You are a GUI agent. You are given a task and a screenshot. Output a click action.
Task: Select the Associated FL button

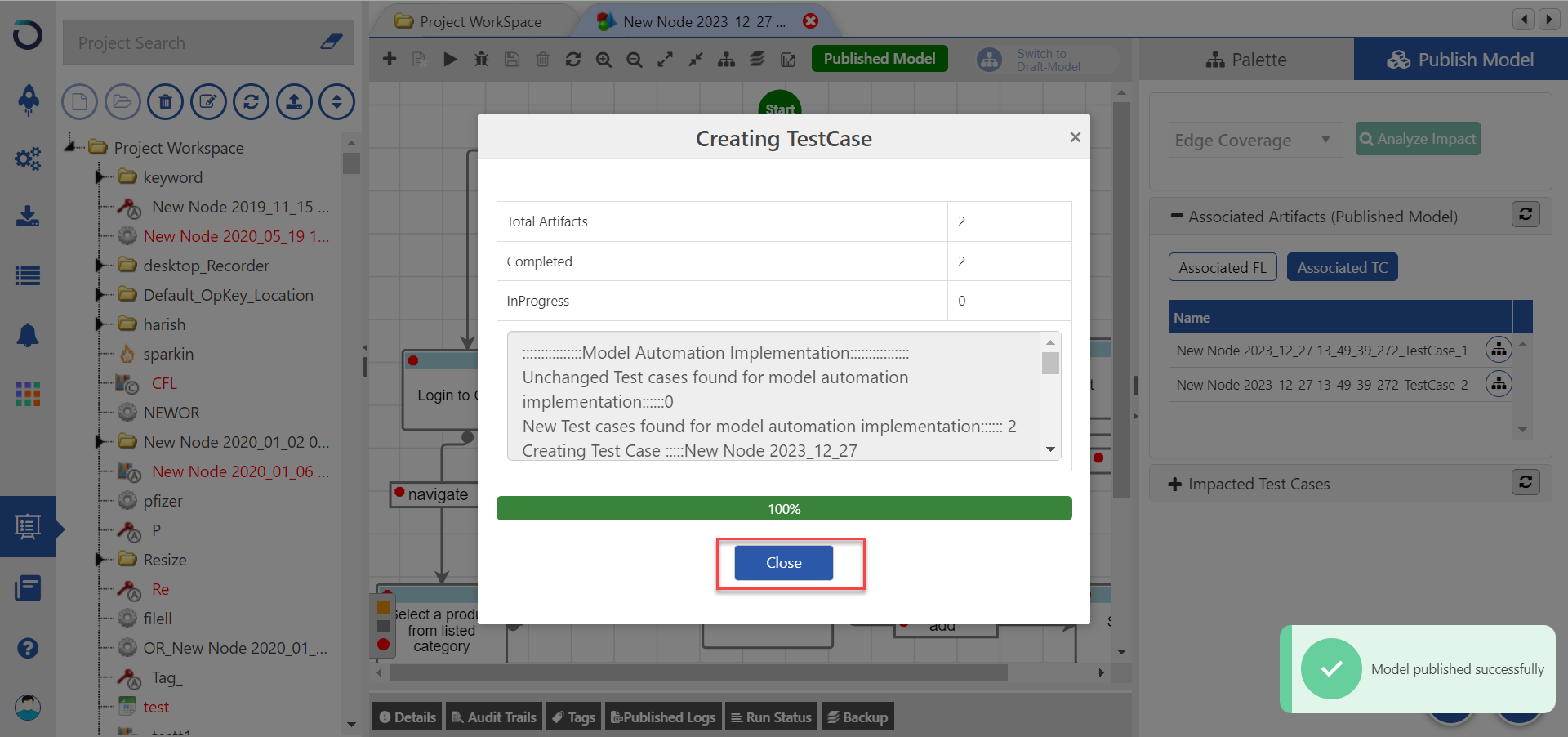(1223, 267)
